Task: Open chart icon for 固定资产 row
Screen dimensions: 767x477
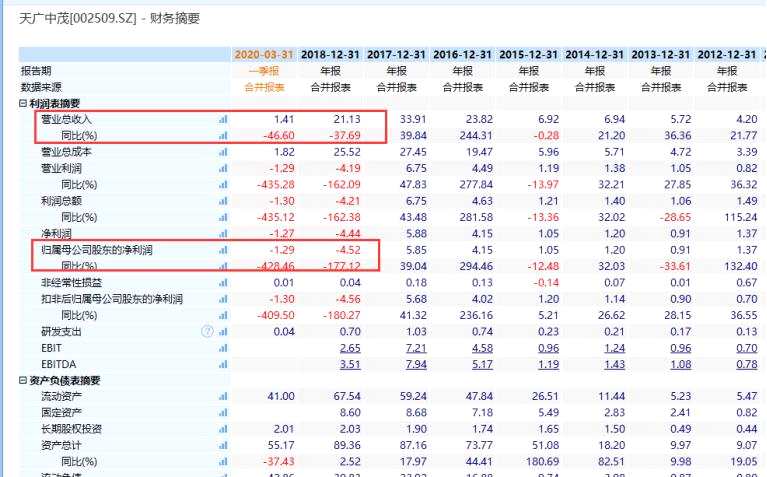Action: (x=223, y=412)
